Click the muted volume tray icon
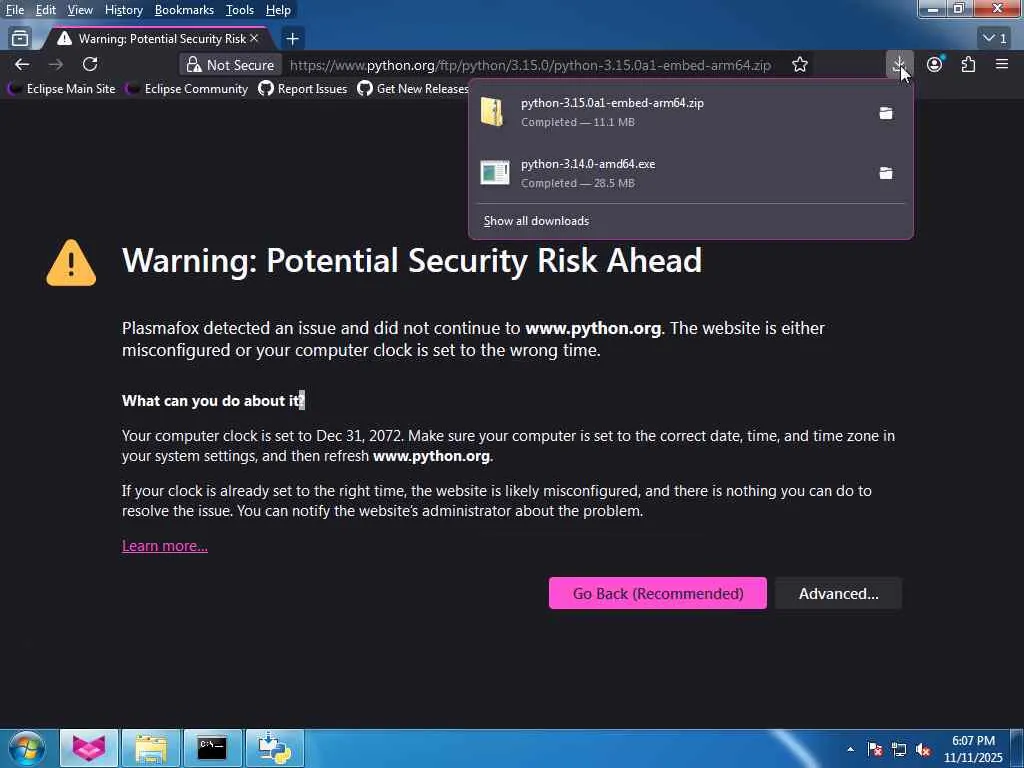Image resolution: width=1024 pixels, height=768 pixels. coord(923,749)
